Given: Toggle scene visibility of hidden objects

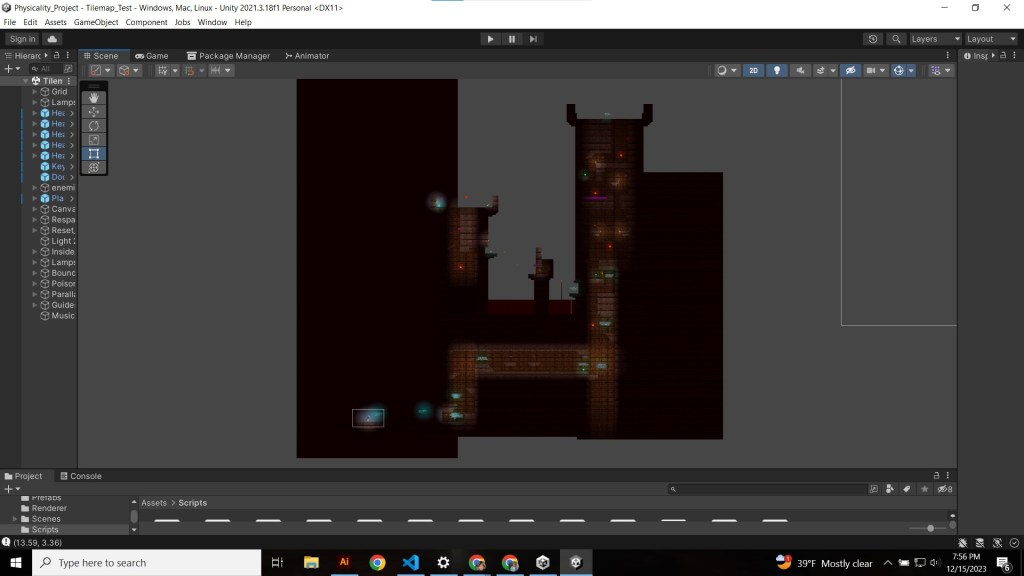Looking at the screenshot, I should click(x=850, y=71).
